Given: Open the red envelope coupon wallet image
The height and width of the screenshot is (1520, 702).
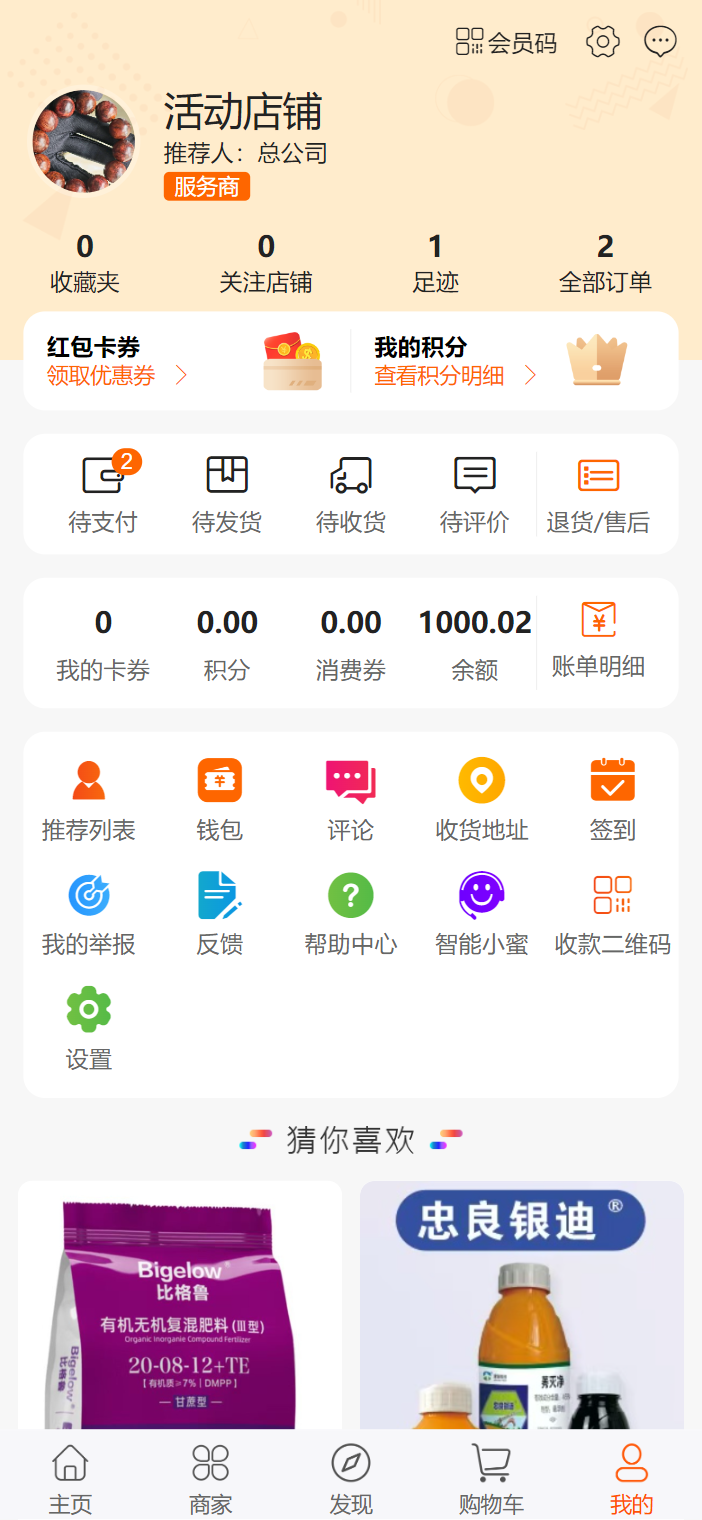Looking at the screenshot, I should coord(292,361).
